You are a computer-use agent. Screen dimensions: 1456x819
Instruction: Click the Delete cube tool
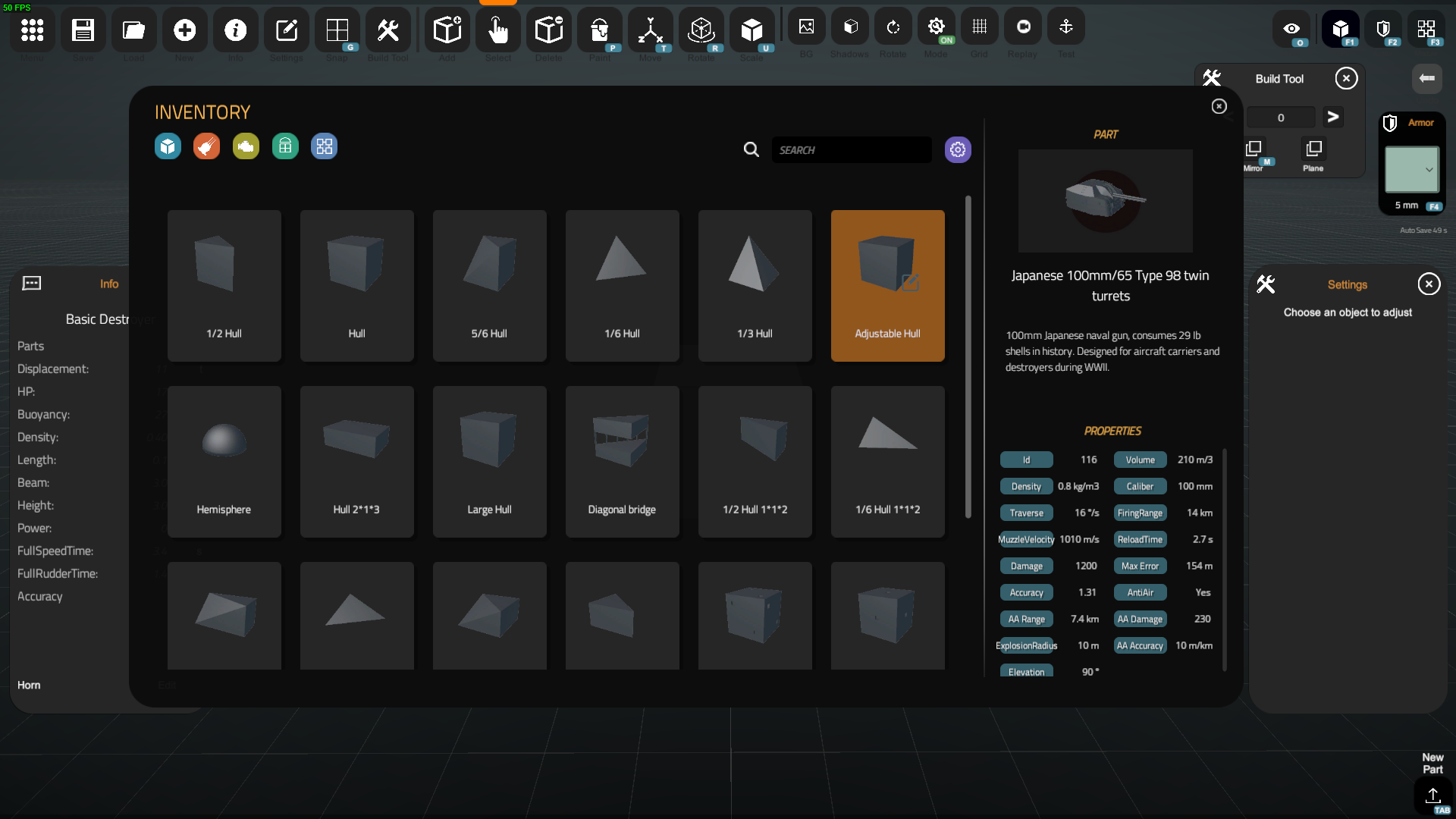point(548,30)
